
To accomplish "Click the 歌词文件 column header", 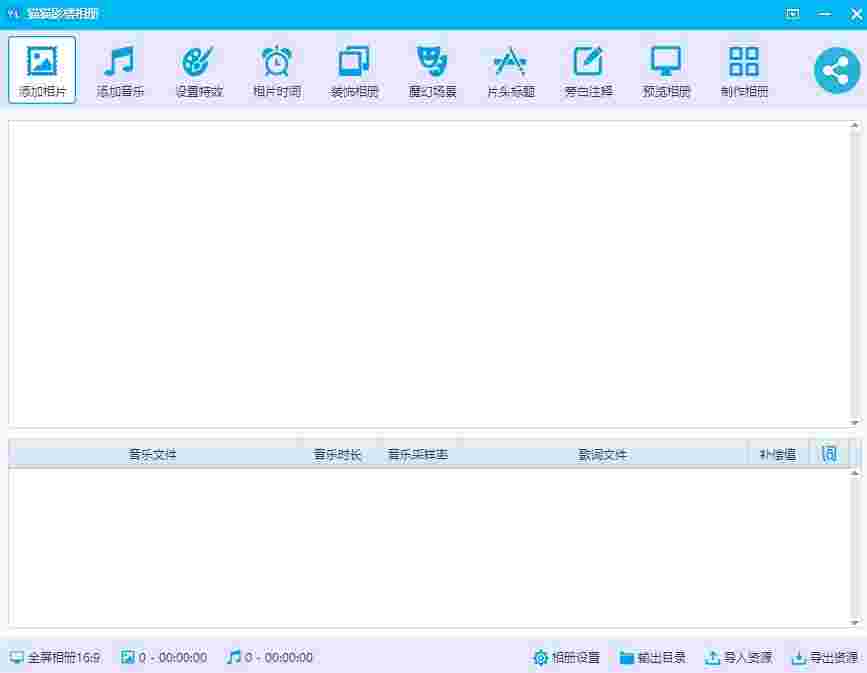I will coord(603,454).
